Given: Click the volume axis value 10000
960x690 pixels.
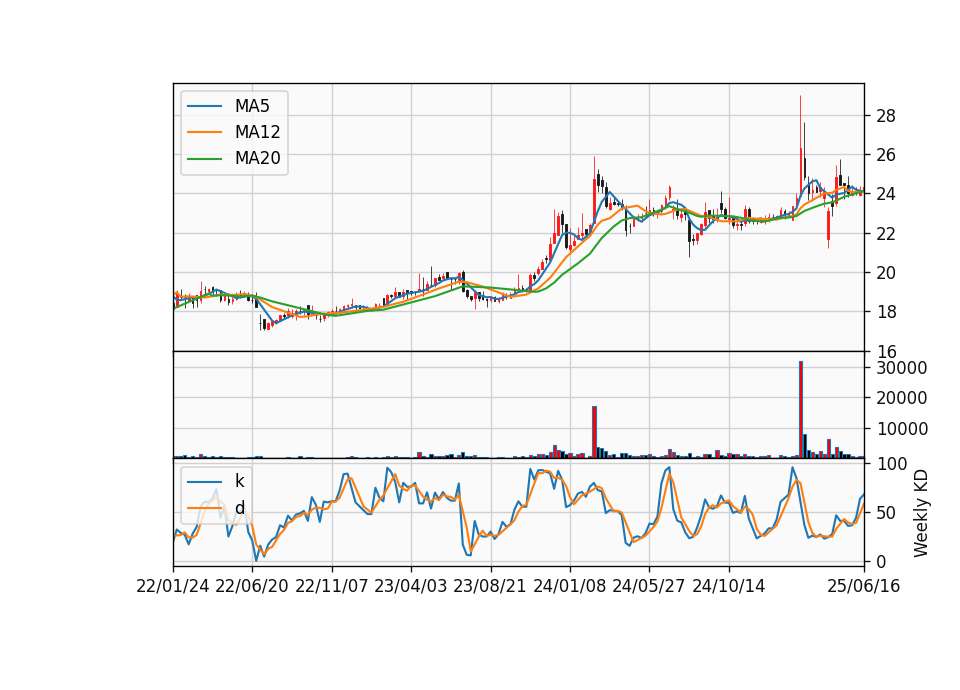Looking at the screenshot, I should [x=902, y=429].
